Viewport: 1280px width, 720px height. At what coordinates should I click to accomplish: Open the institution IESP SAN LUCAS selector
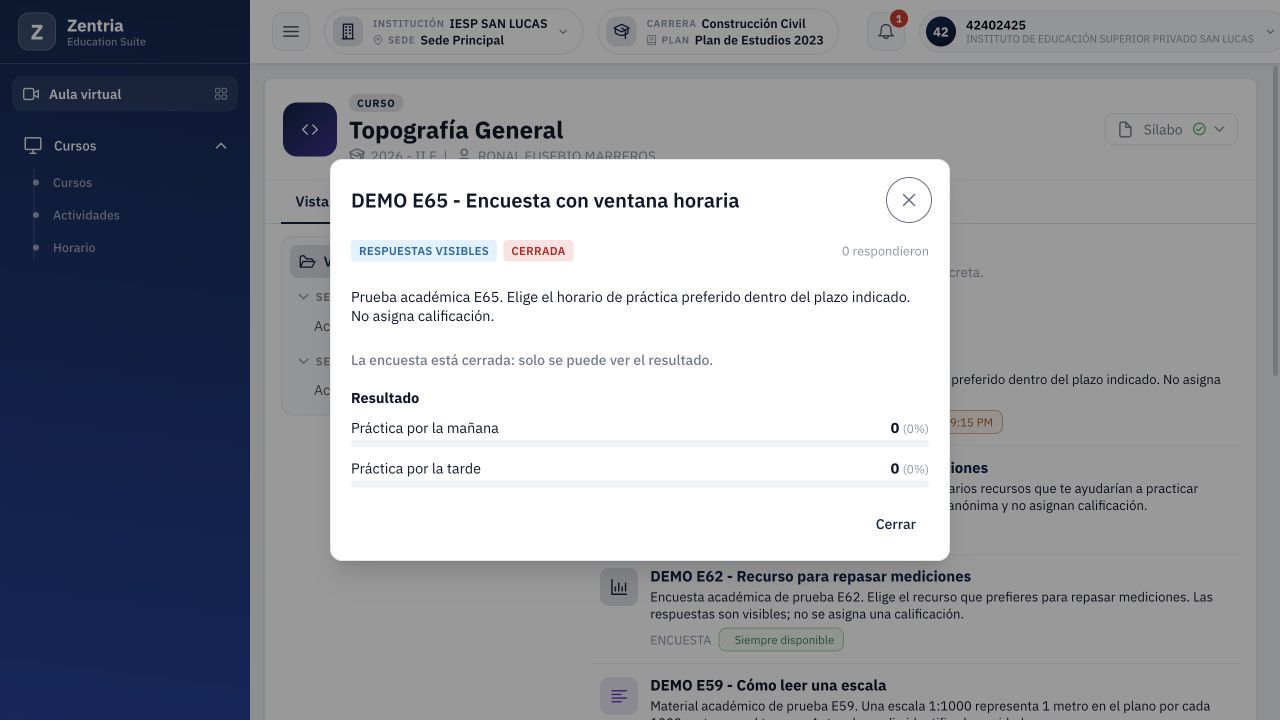pyautogui.click(x=454, y=32)
